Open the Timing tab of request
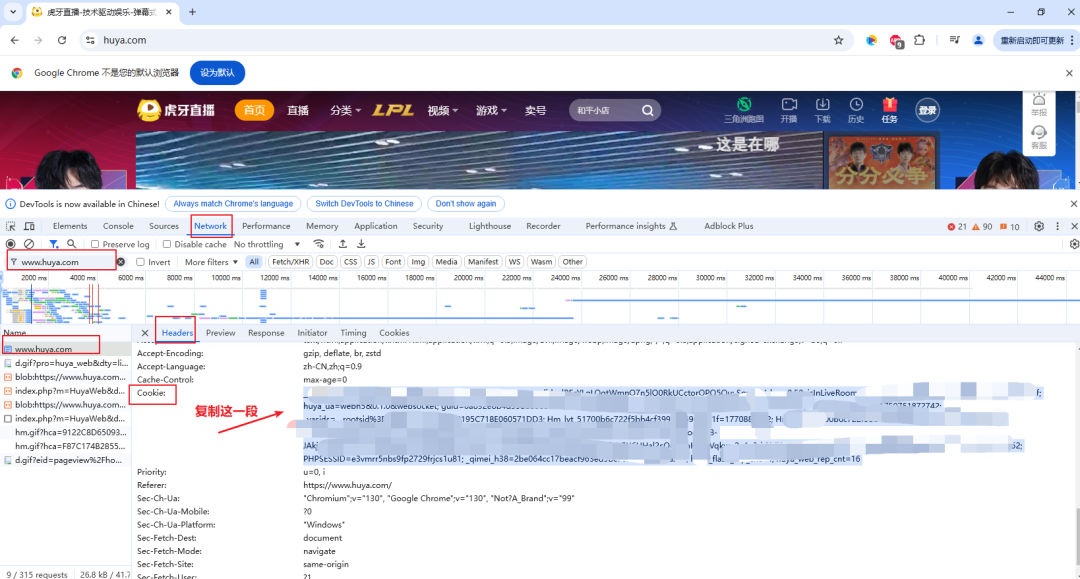Viewport: 1080px width, 579px height. [353, 333]
